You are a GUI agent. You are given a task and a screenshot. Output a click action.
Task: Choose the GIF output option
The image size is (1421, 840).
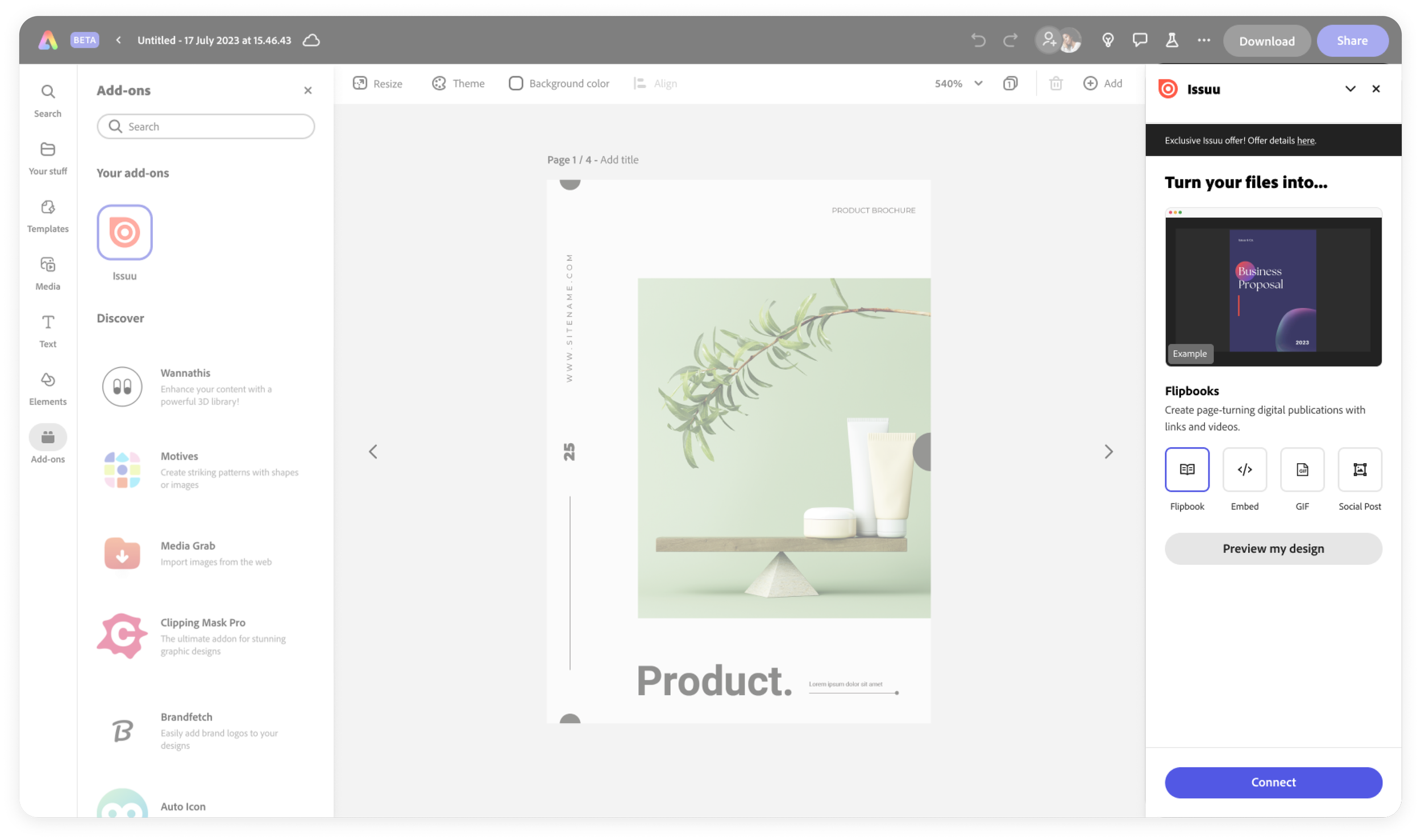1302,469
